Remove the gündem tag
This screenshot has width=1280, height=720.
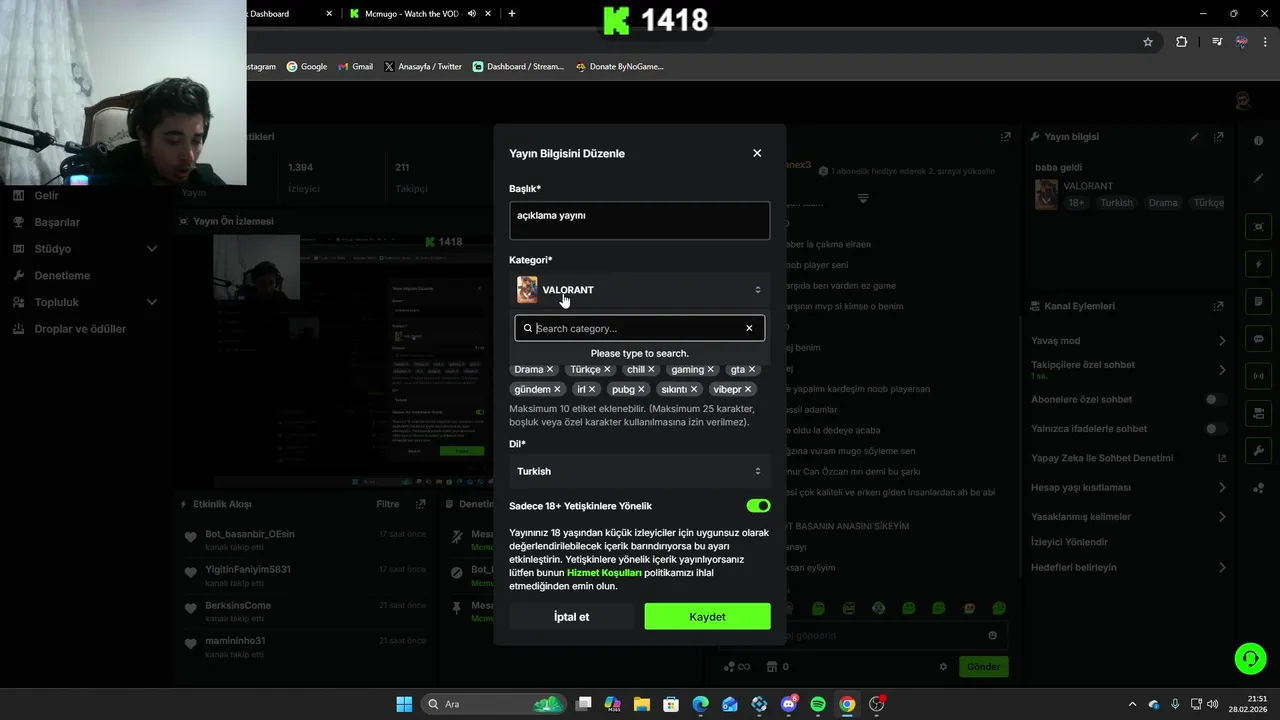pos(557,389)
